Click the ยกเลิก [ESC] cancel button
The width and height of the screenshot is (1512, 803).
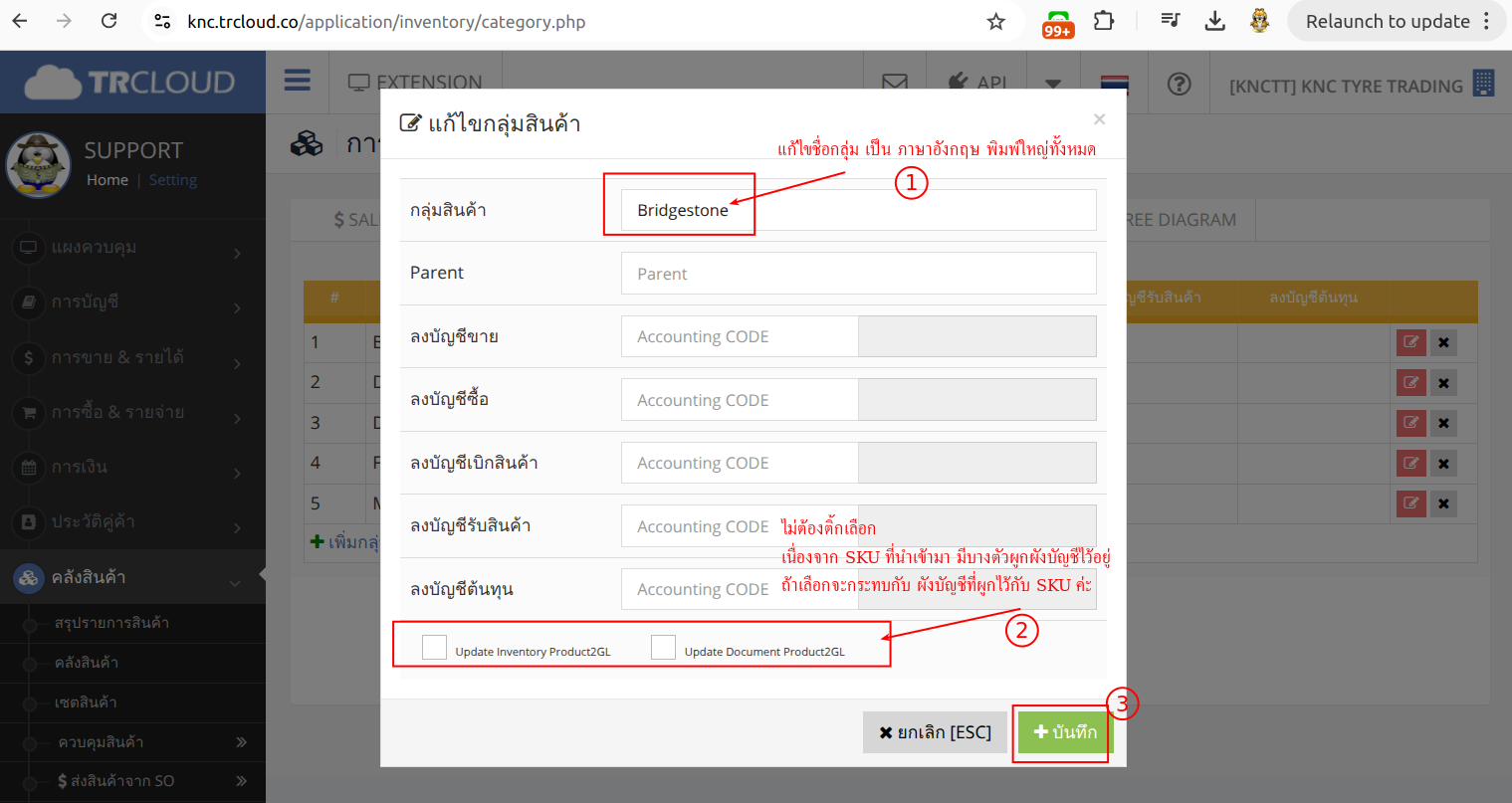coord(935,732)
